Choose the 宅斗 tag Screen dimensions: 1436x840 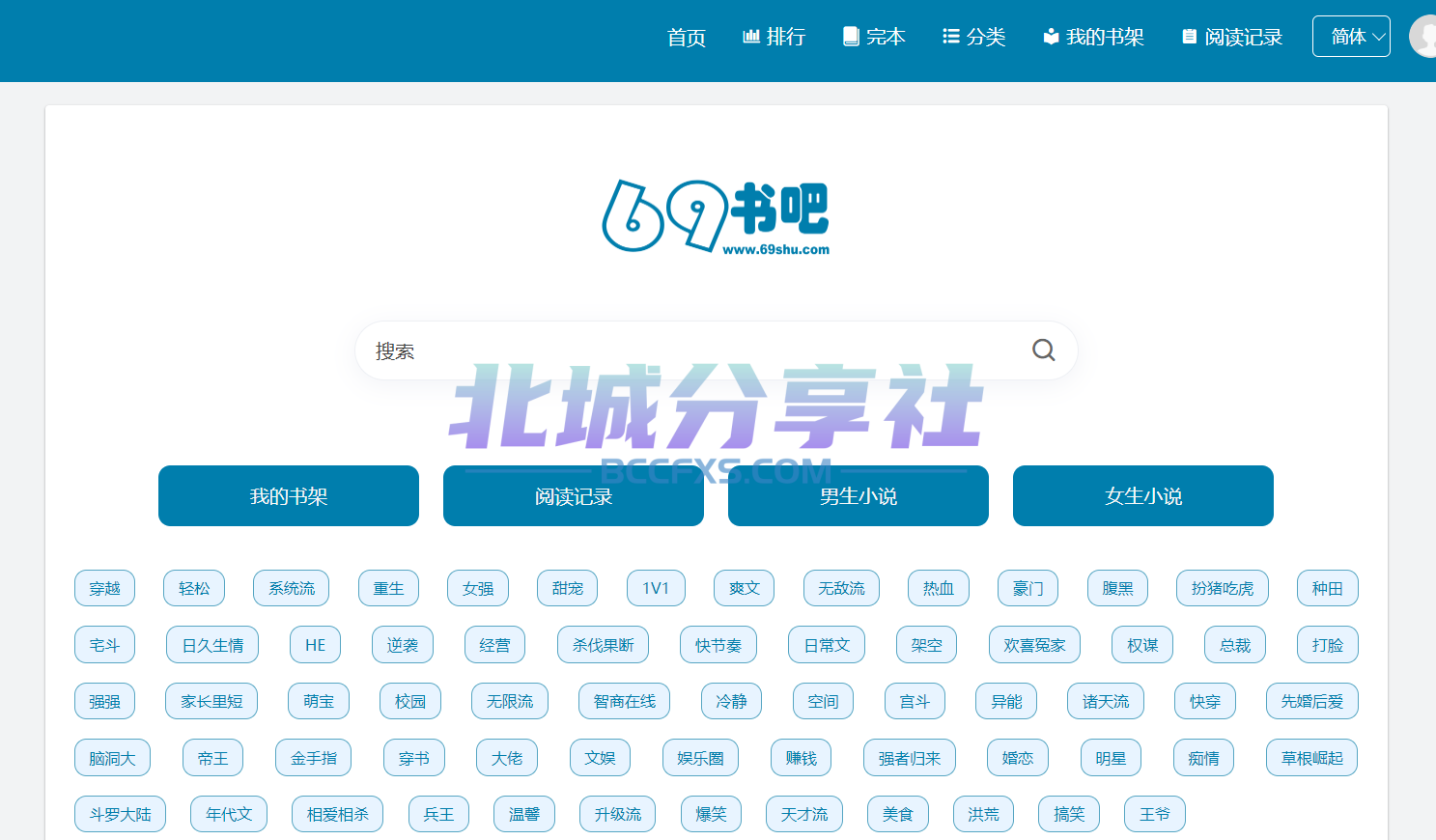click(x=104, y=645)
